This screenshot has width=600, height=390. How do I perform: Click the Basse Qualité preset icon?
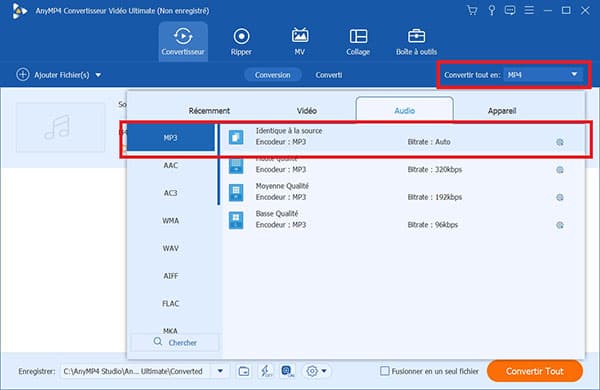tap(236, 220)
